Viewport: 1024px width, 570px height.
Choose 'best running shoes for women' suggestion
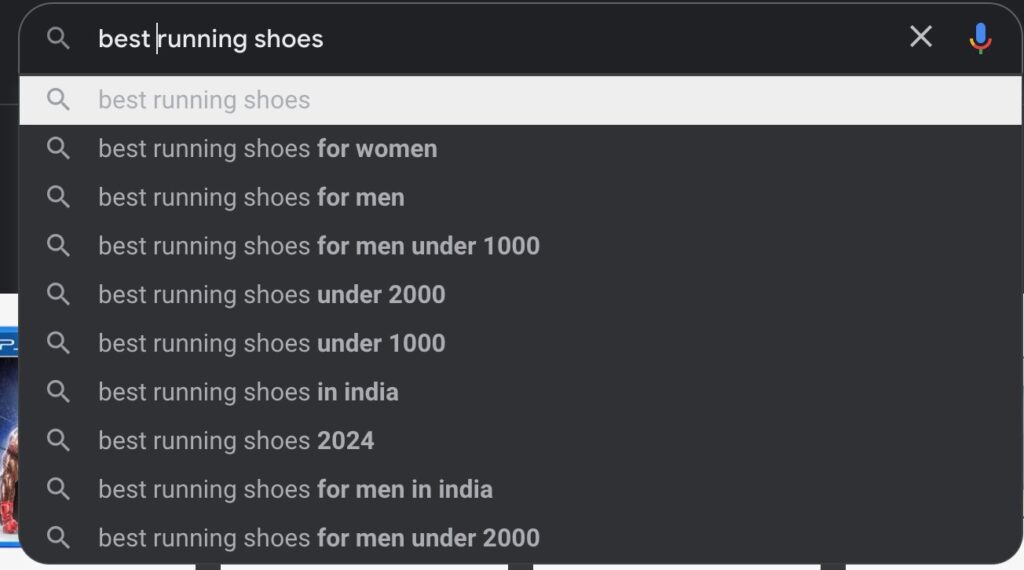520,149
